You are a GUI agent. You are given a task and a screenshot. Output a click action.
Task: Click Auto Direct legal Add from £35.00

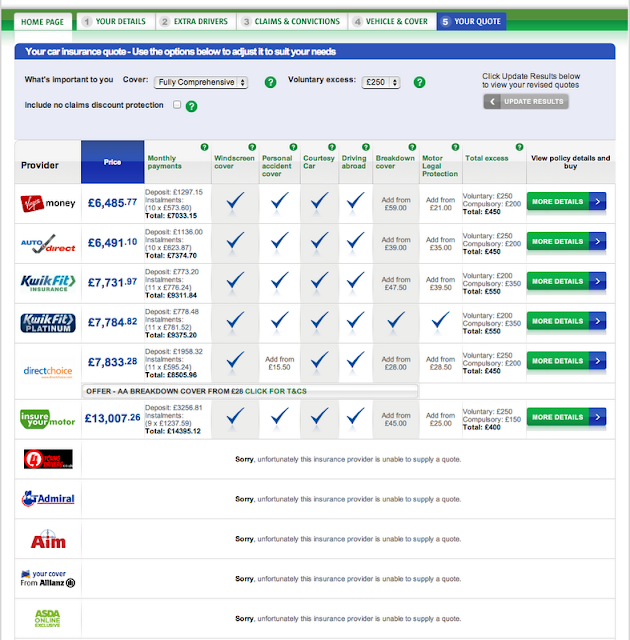pyautogui.click(x=440, y=244)
